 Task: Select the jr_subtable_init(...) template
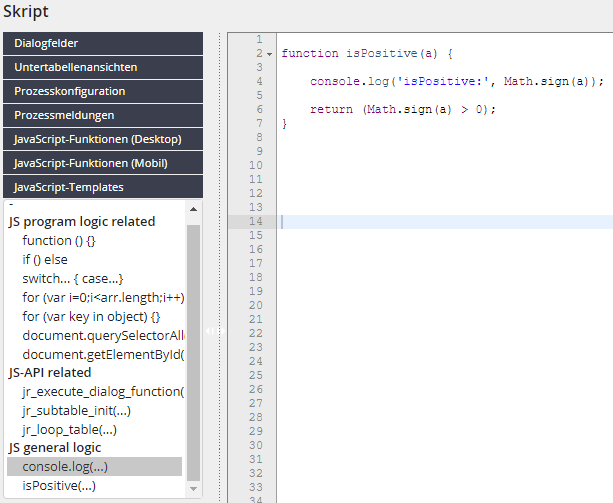[x=78, y=410]
